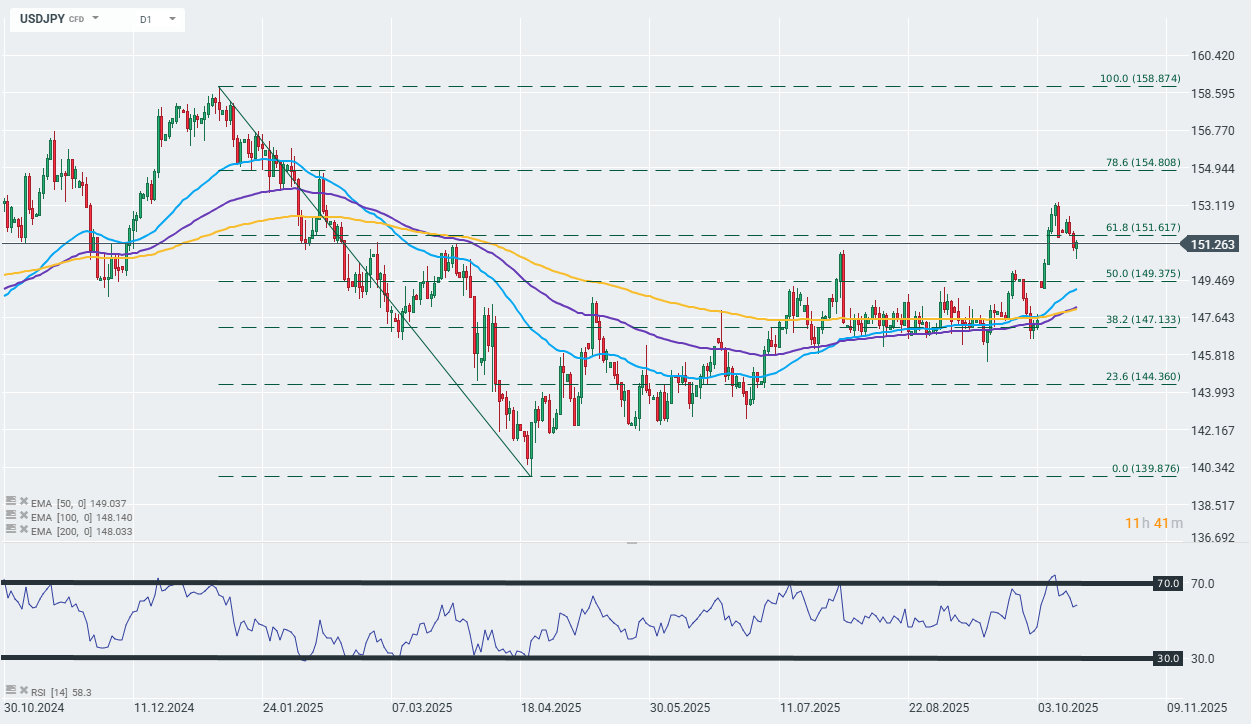The height and width of the screenshot is (724, 1251).
Task: Click the candle countdown timer 11h 41m
Action: tap(1153, 523)
